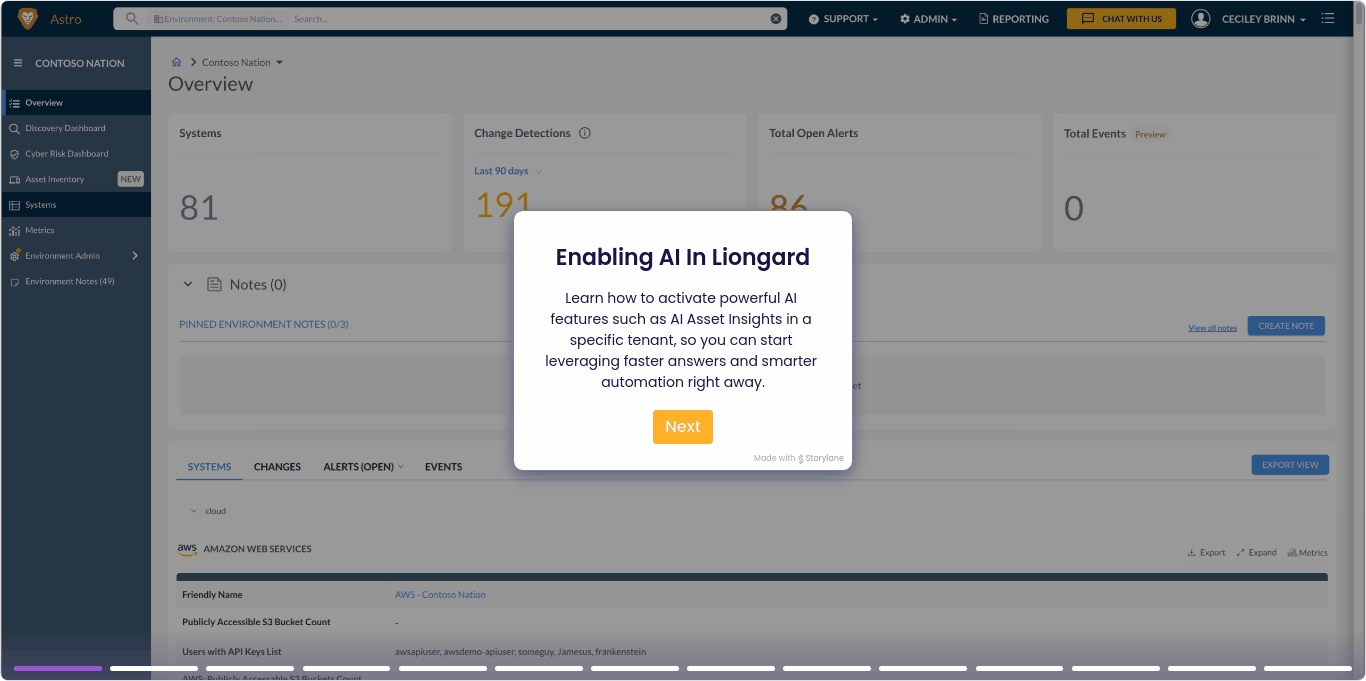Switch to the CHANGES tab
1366x681 pixels.
coord(277,467)
